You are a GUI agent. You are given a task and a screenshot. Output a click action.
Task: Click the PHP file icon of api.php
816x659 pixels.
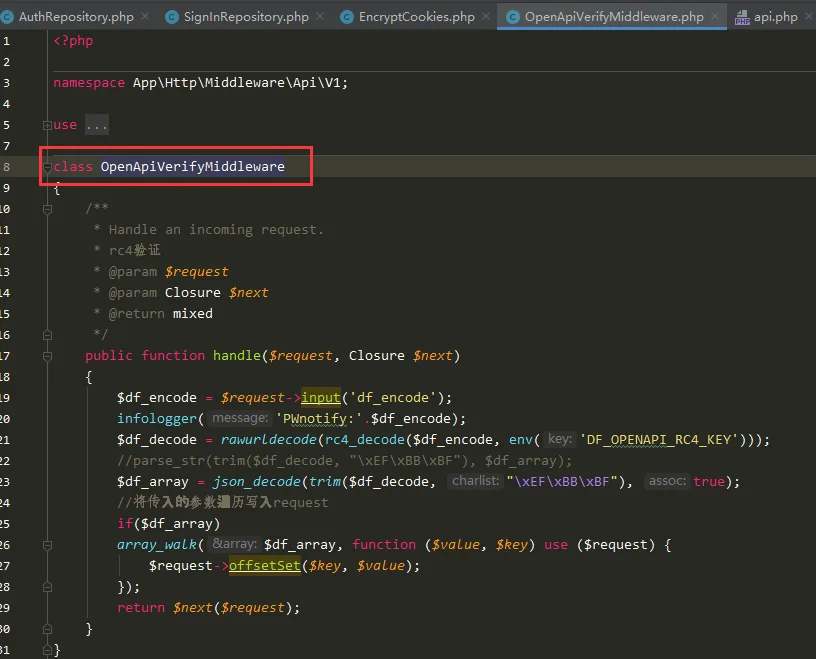tap(743, 17)
